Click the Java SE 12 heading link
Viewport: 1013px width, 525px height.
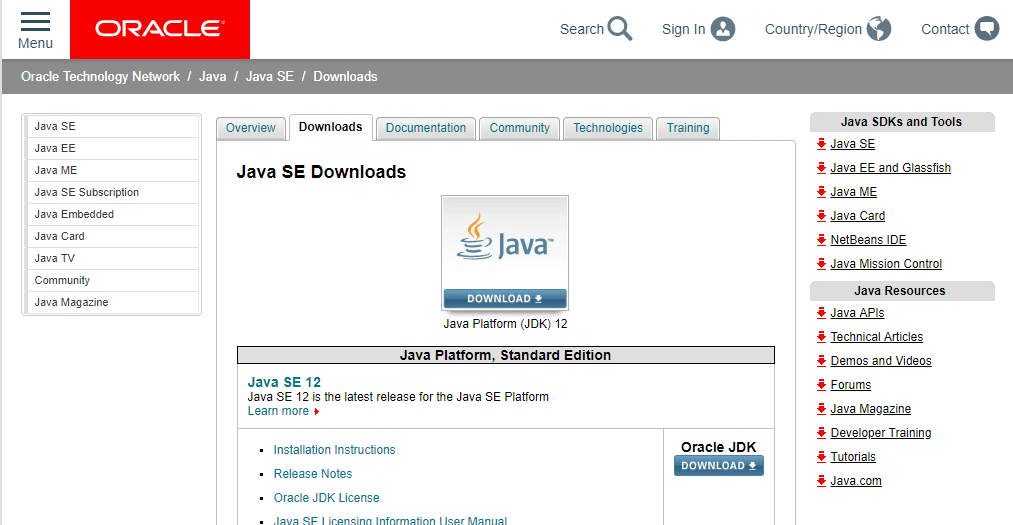[x=284, y=382]
